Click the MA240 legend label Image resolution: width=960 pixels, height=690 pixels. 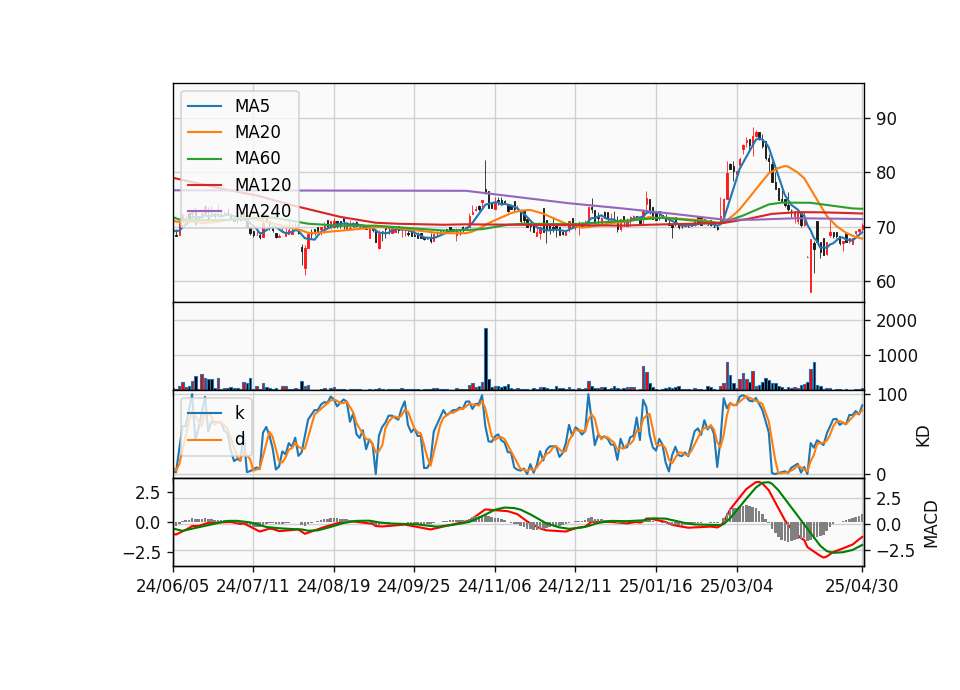[x=263, y=211]
